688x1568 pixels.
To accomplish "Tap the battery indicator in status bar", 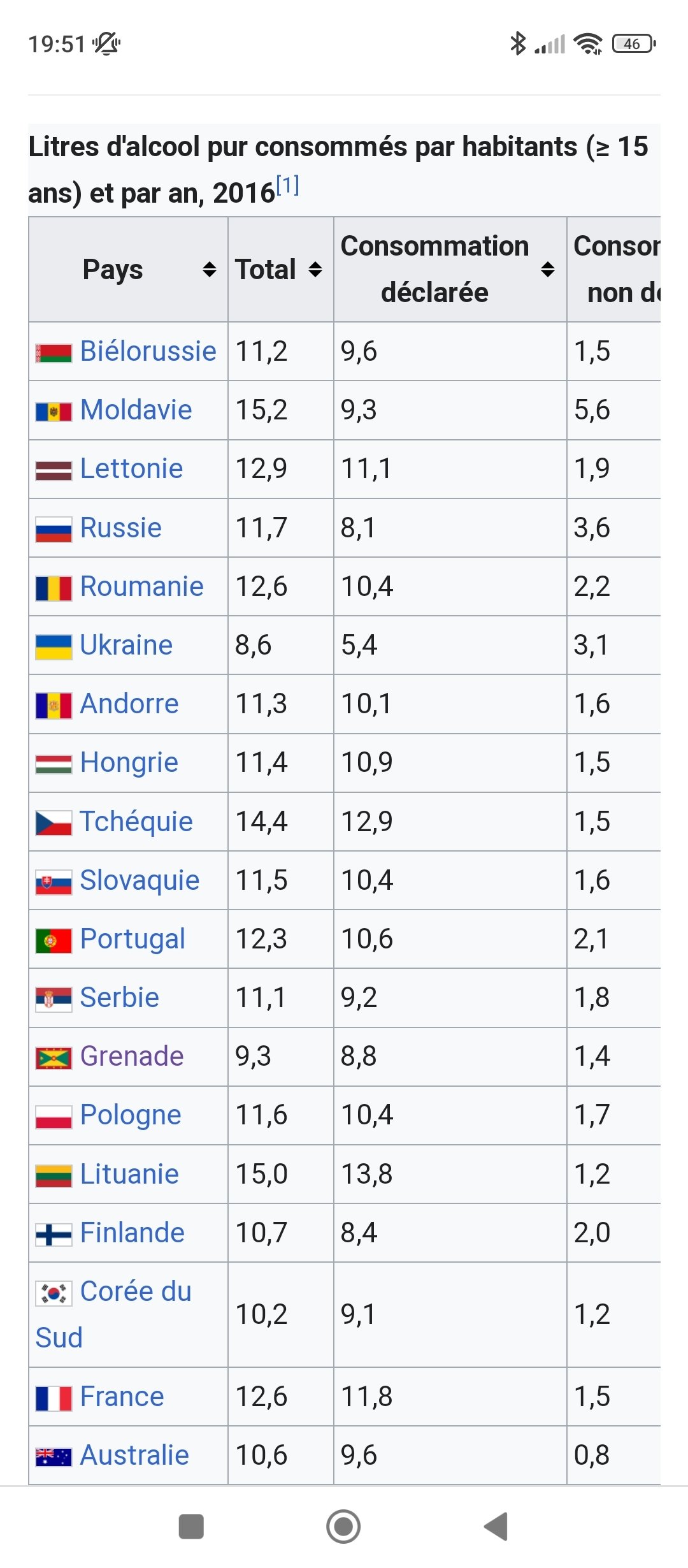I will tap(633, 44).
